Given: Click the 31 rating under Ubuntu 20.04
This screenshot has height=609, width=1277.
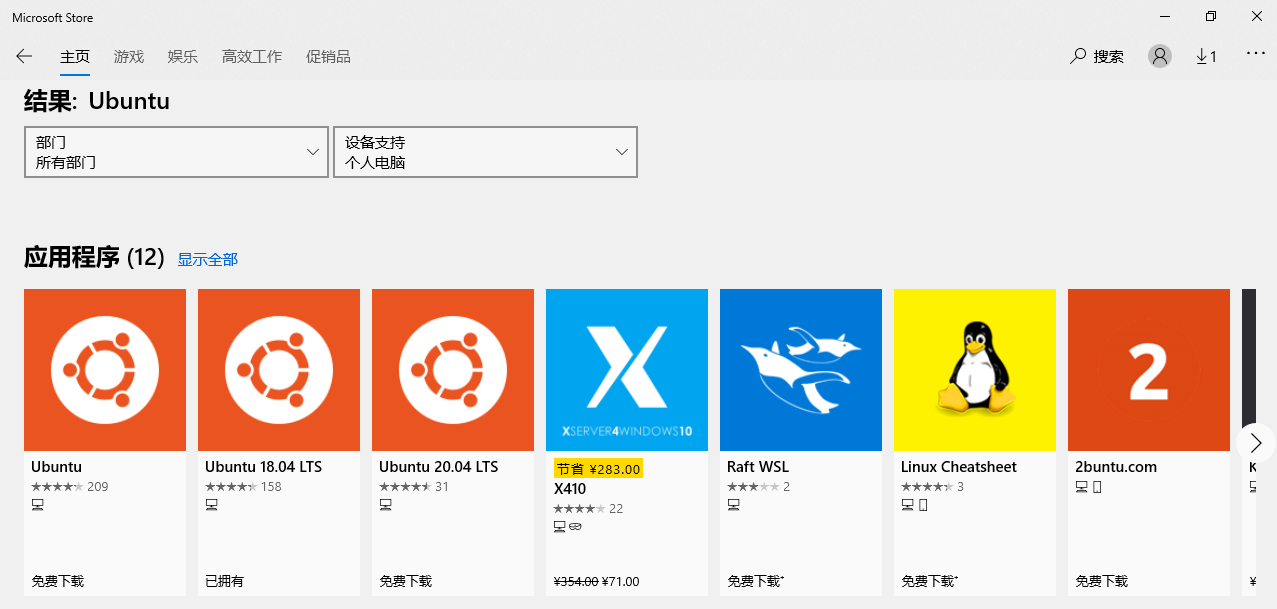Looking at the screenshot, I should (442, 487).
